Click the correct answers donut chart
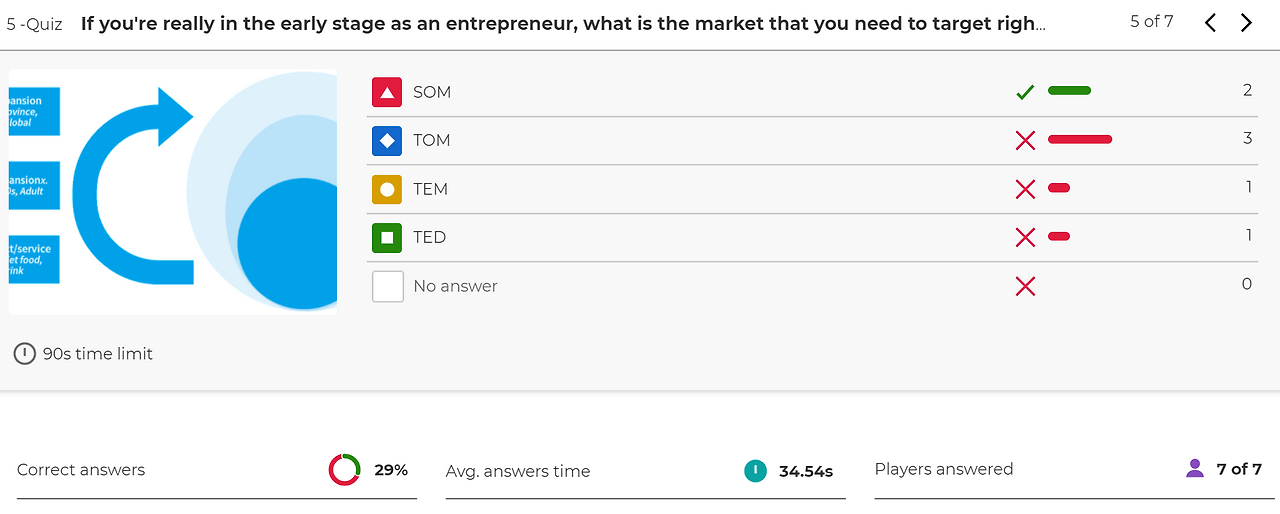The image size is (1280, 514). 344,470
